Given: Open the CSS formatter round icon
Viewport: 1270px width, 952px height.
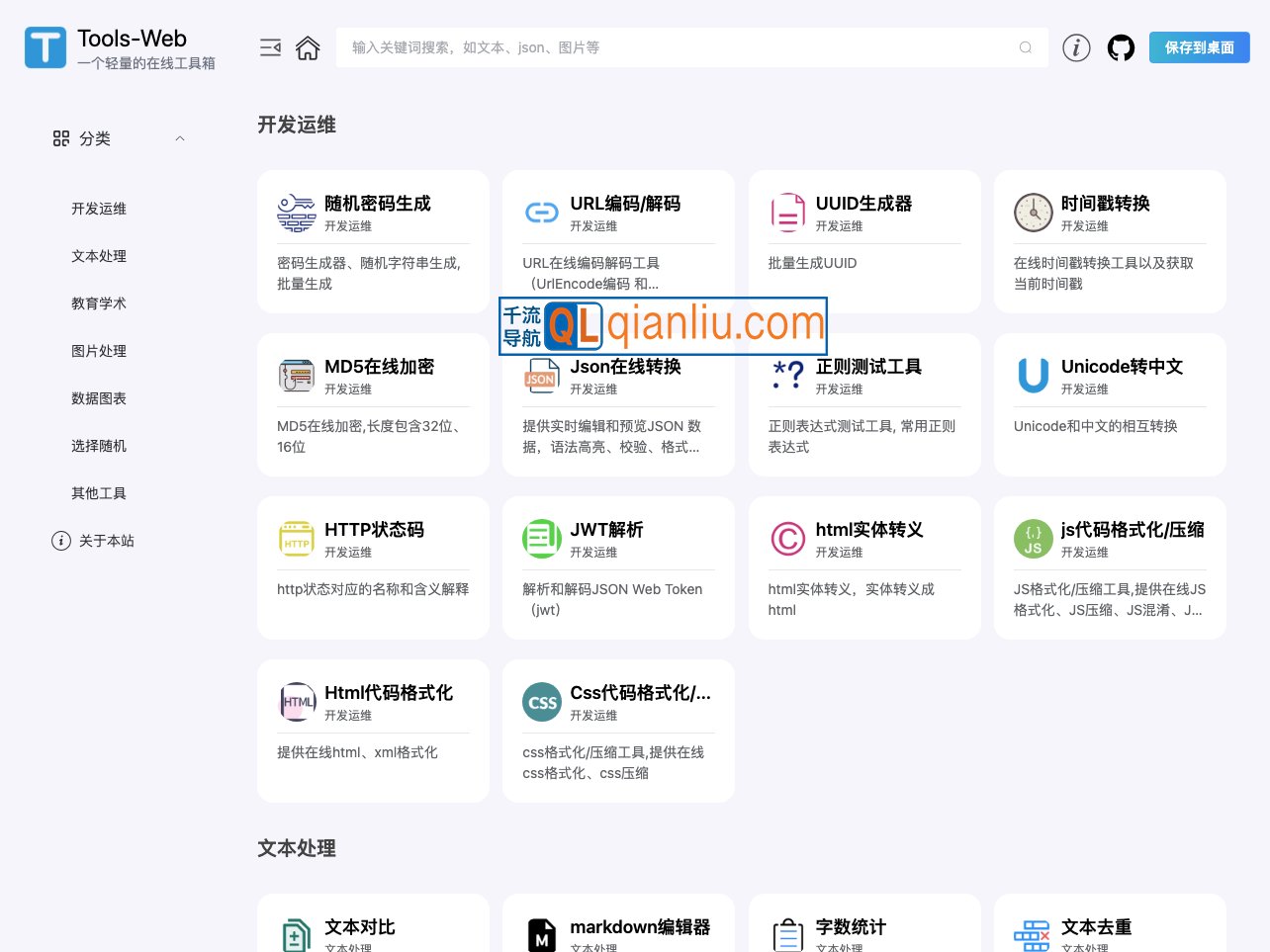Looking at the screenshot, I should tap(542, 702).
